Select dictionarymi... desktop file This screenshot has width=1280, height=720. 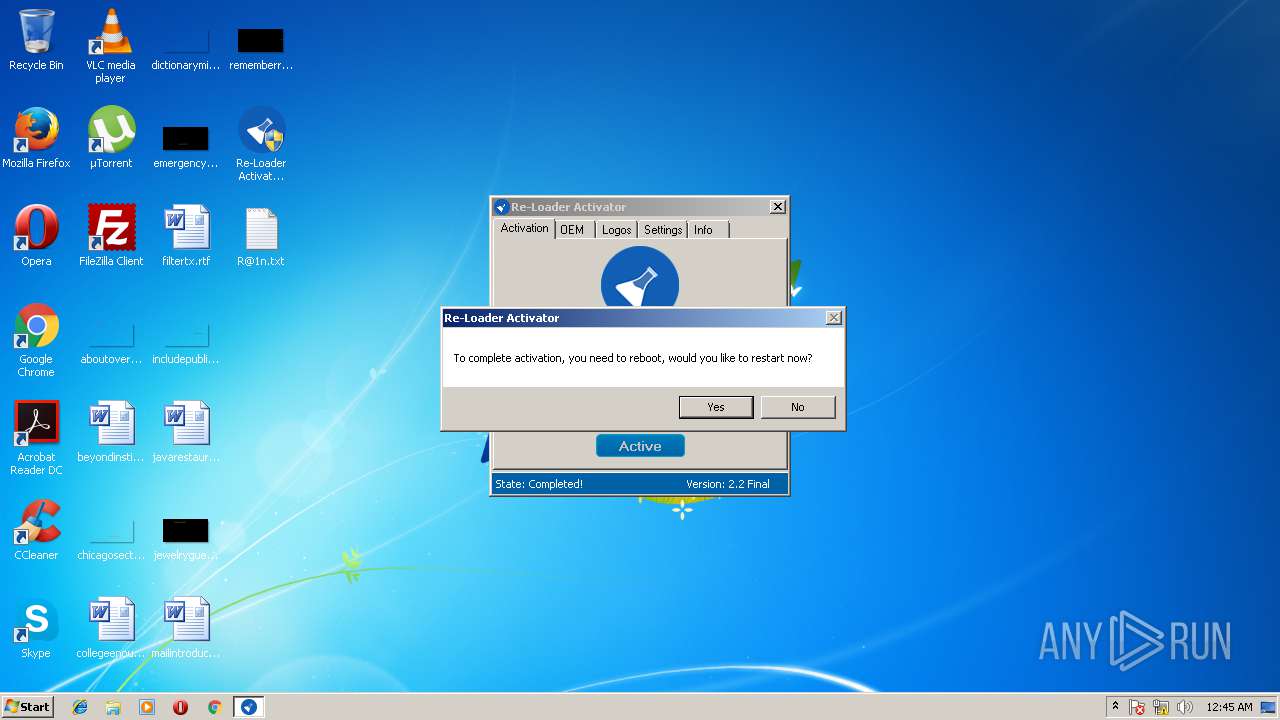click(x=186, y=46)
